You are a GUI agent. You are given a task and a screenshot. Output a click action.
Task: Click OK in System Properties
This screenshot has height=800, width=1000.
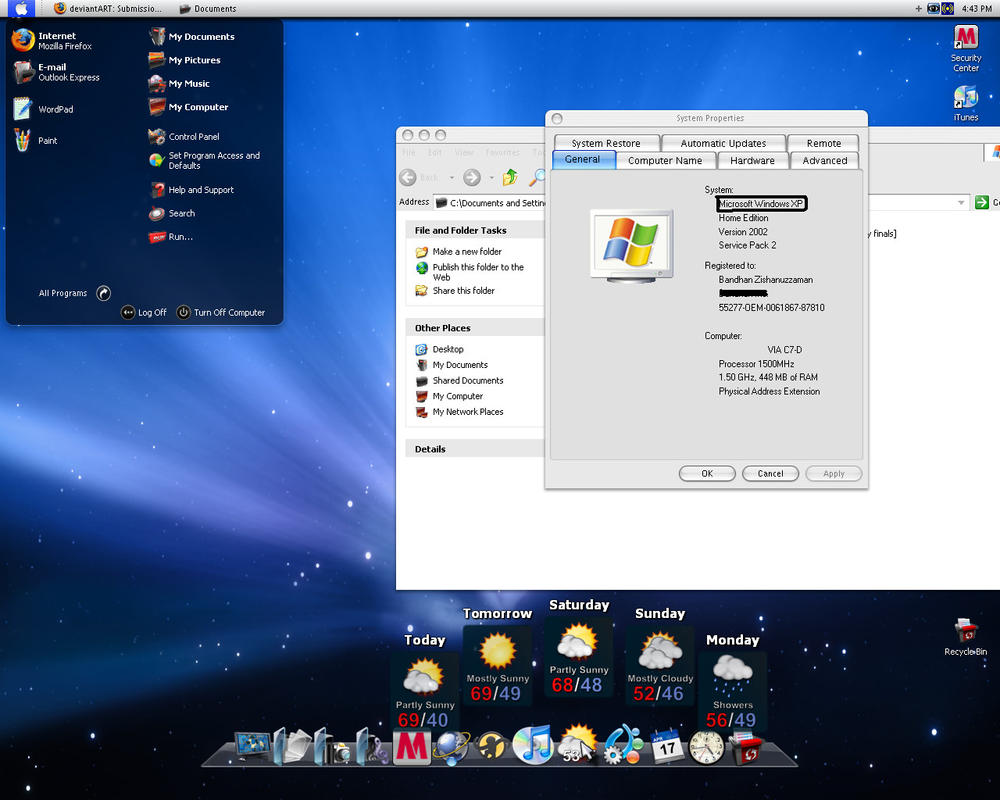coord(707,473)
